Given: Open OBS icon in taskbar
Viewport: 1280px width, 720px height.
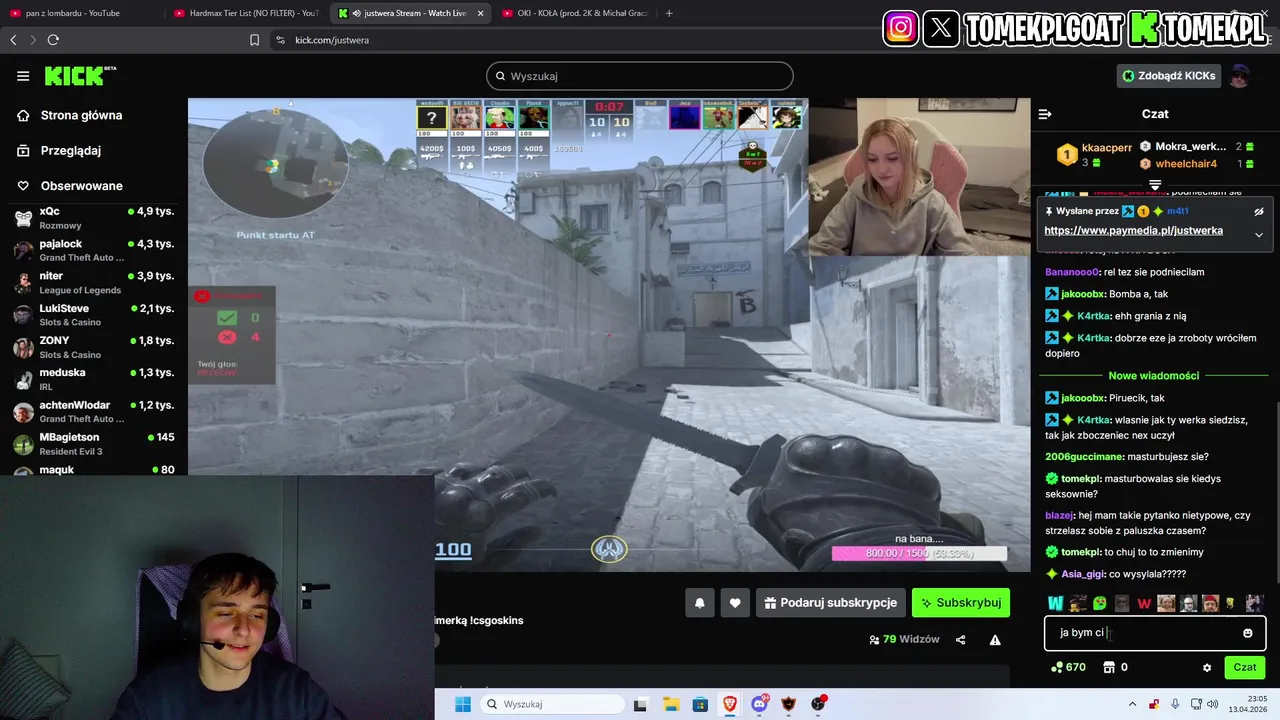Looking at the screenshot, I should coord(818,704).
